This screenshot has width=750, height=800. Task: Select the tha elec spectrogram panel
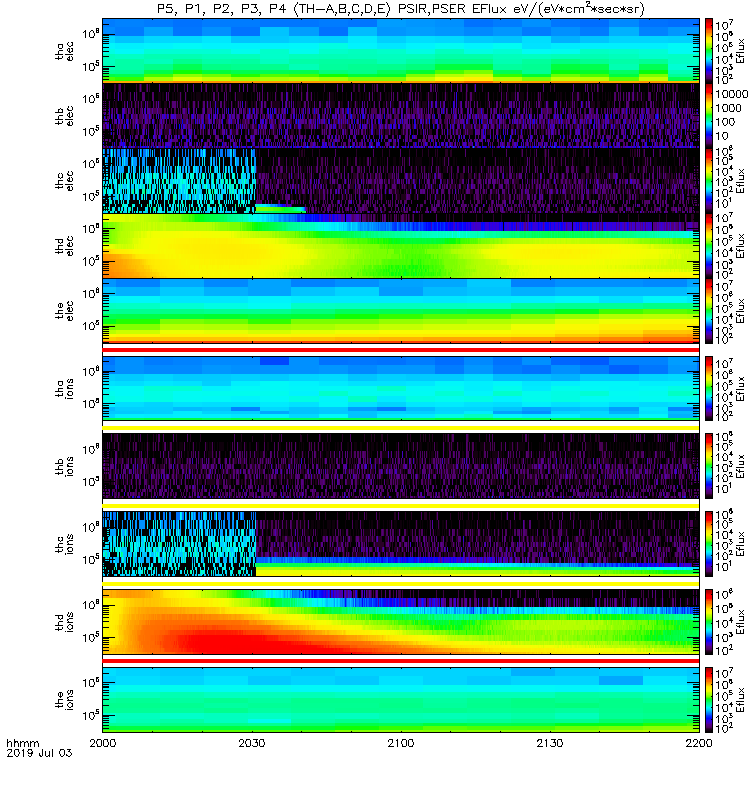(x=401, y=51)
